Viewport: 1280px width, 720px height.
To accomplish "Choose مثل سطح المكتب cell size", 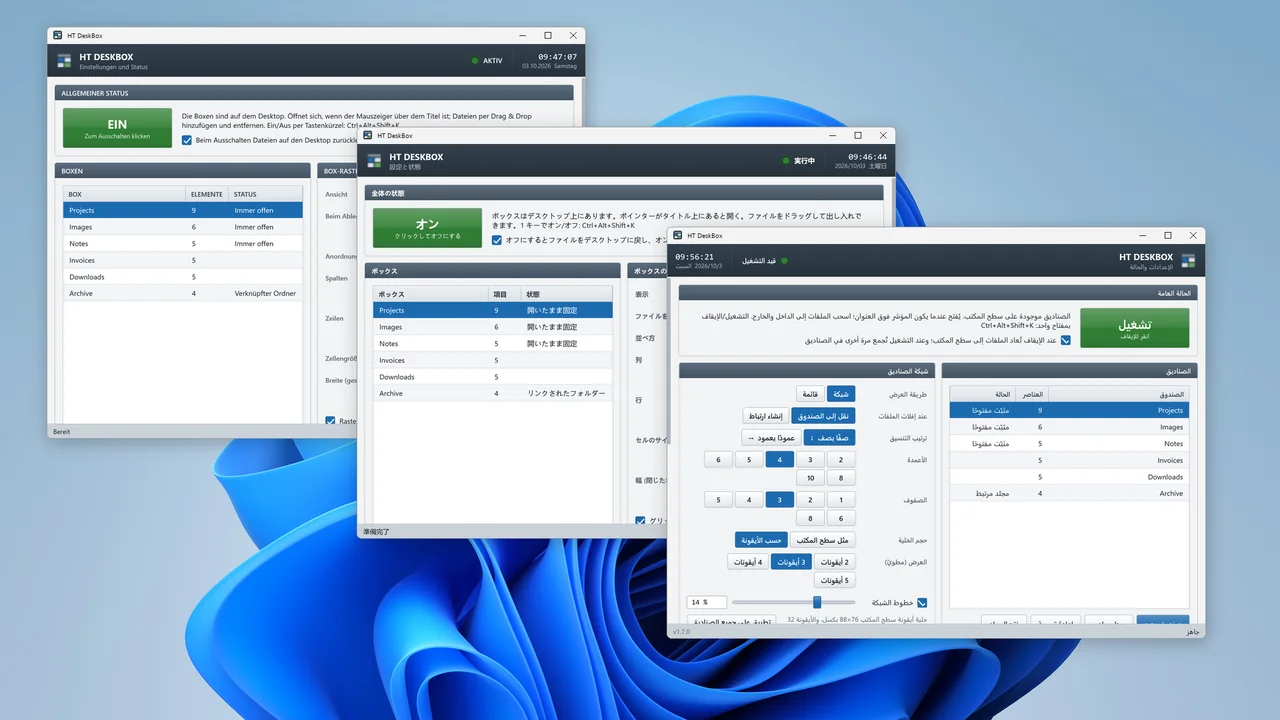I will pos(824,540).
